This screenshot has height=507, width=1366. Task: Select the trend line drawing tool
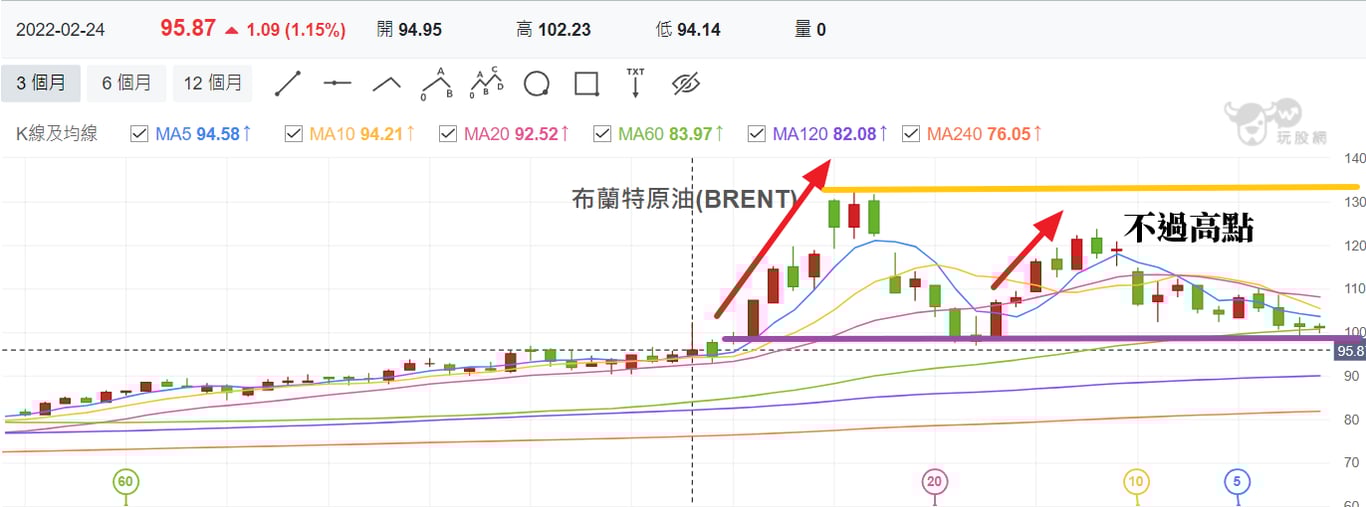(288, 83)
